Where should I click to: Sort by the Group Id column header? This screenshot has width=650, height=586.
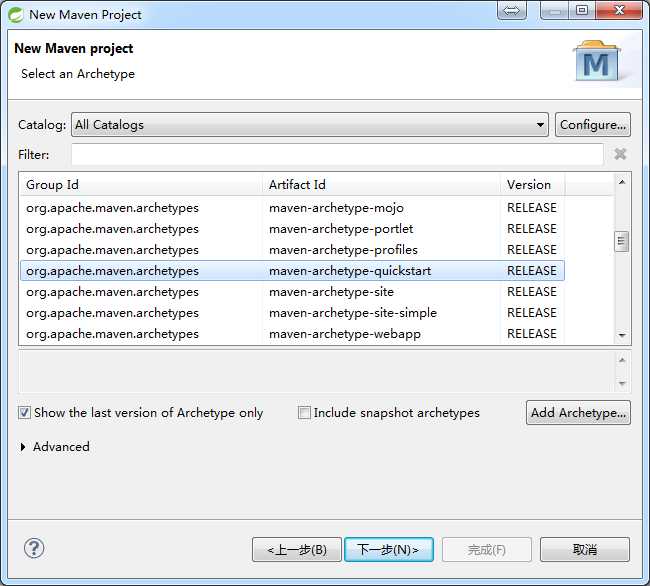(x=141, y=184)
